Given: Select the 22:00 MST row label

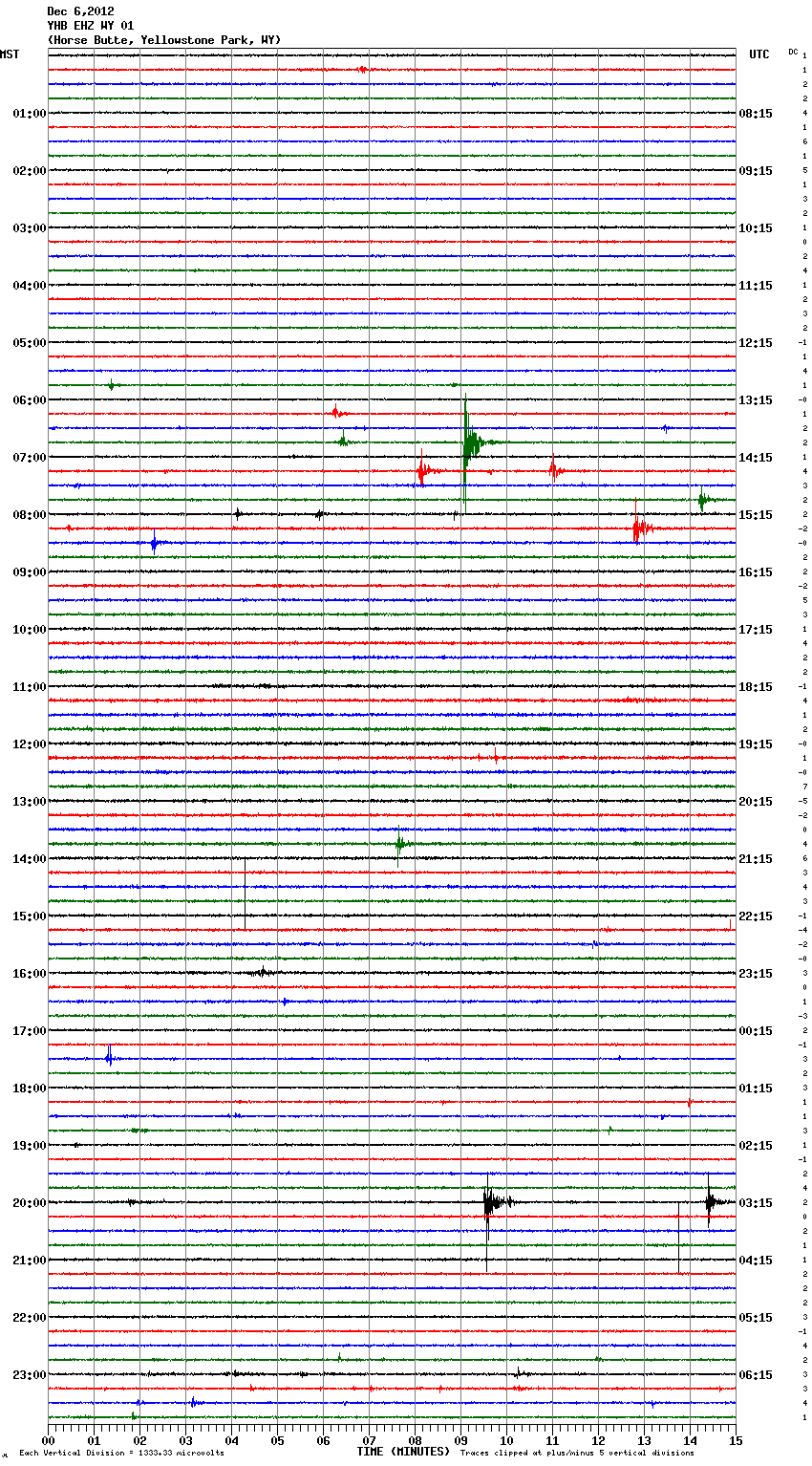Looking at the screenshot, I should tap(30, 1318).
